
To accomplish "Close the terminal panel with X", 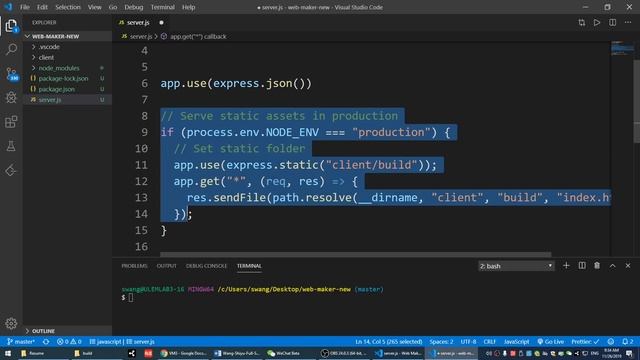I will coord(628,266).
